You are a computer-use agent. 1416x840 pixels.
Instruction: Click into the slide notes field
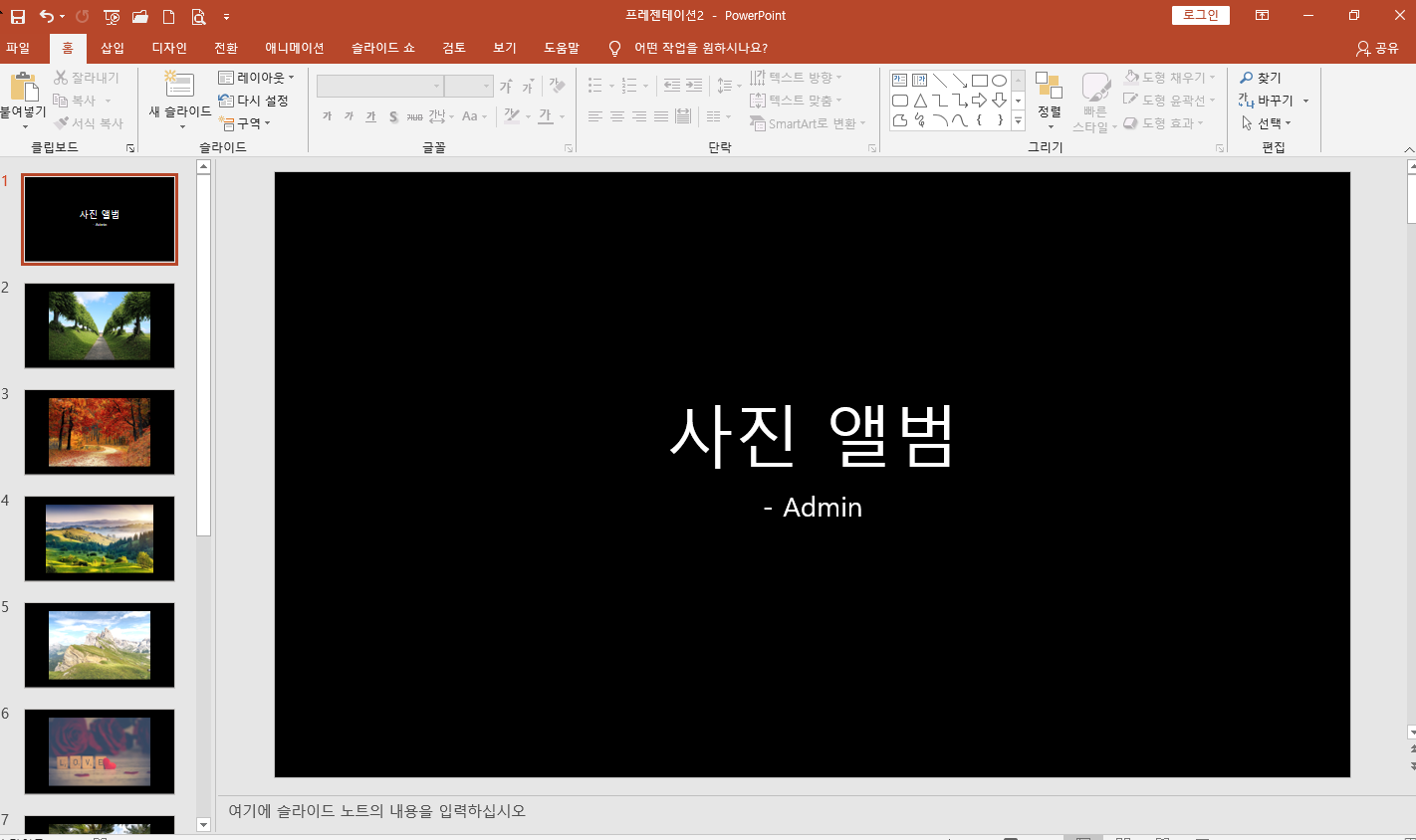click(x=812, y=811)
